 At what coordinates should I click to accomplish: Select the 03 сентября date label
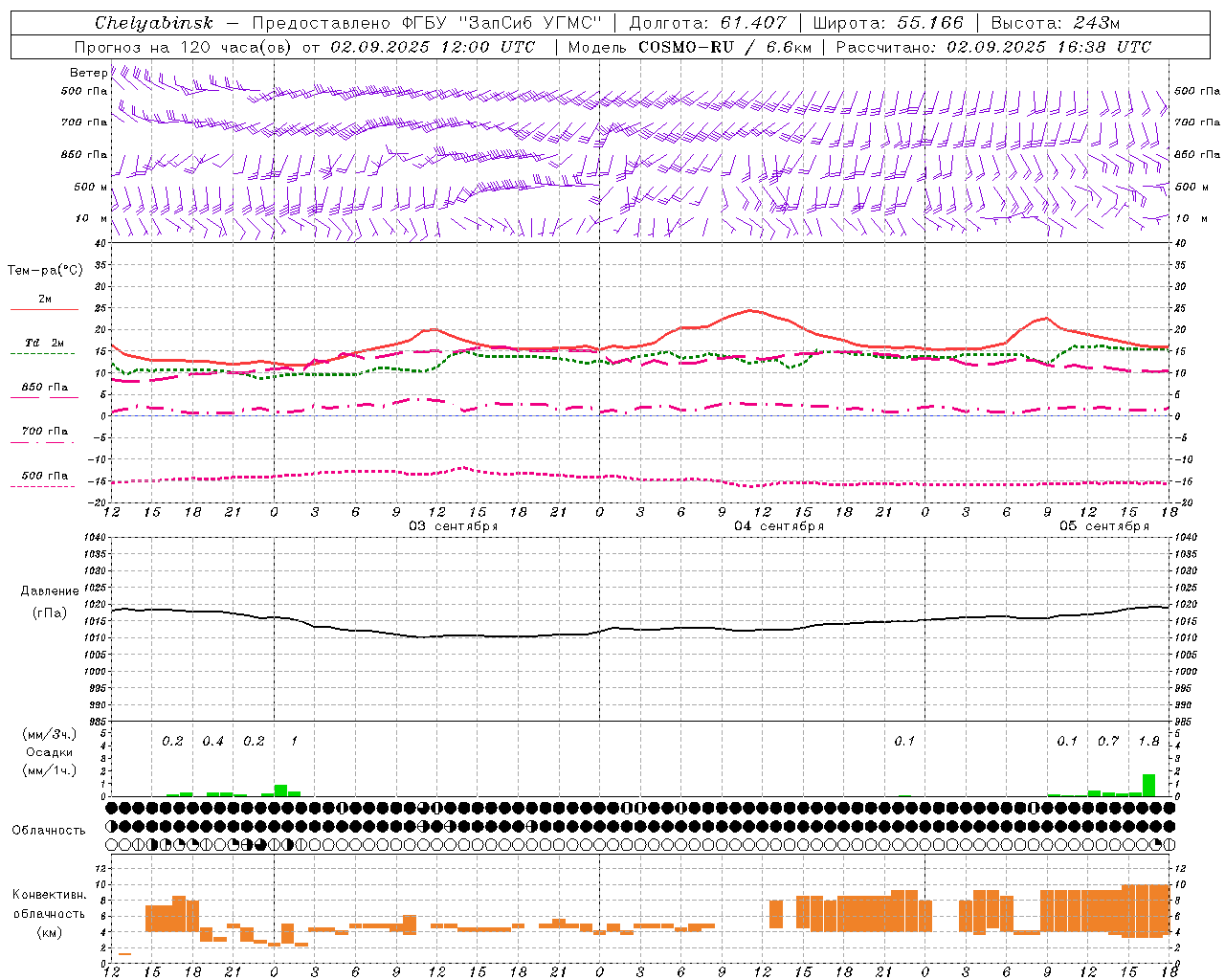(x=454, y=526)
